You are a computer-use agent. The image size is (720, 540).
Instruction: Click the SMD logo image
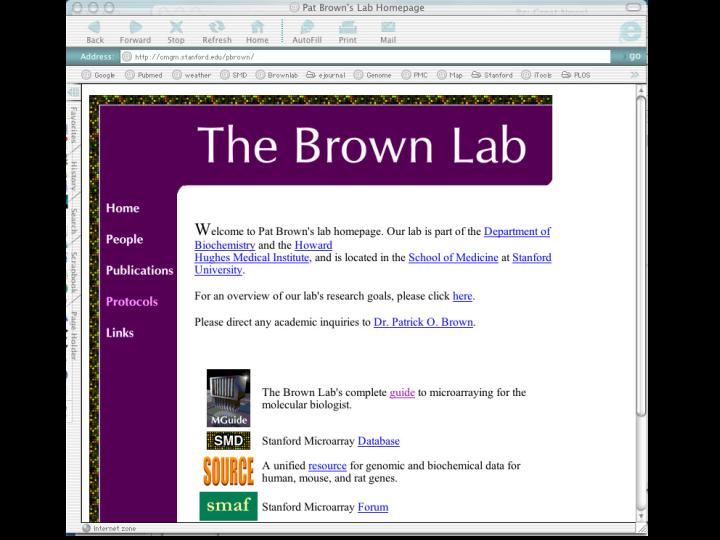[x=228, y=441]
